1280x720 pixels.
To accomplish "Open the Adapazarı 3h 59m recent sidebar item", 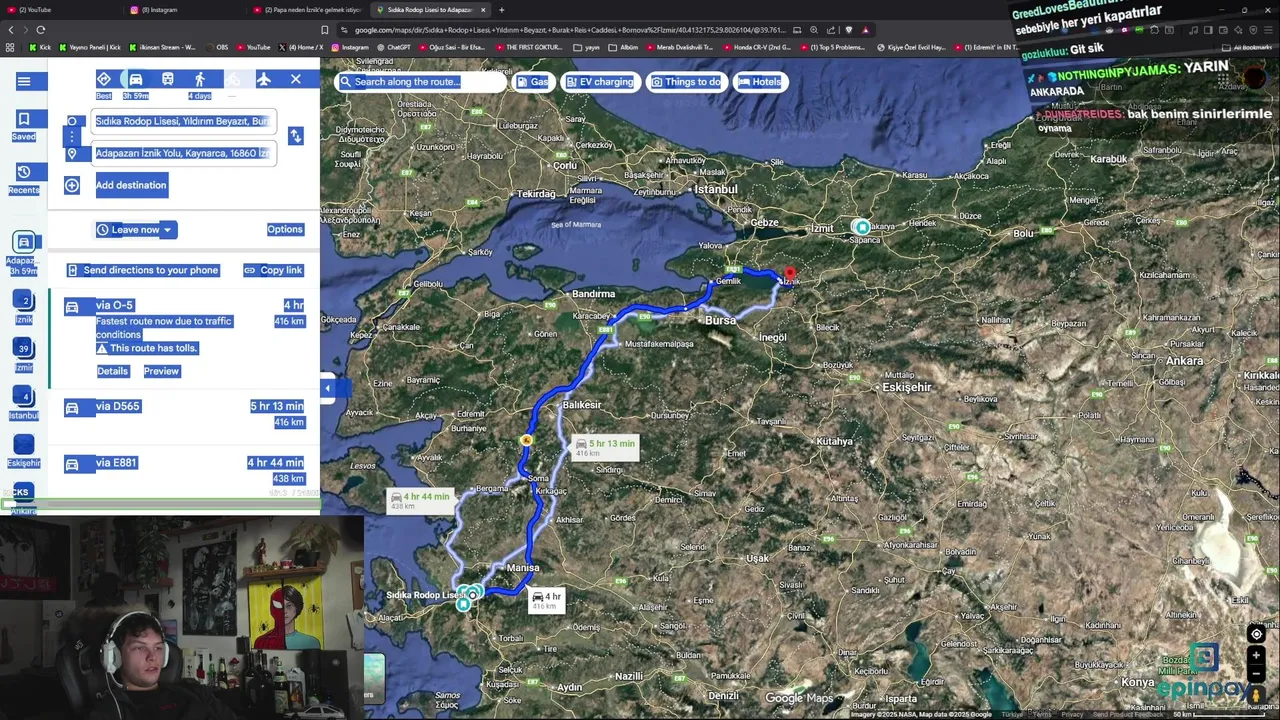I will (x=24, y=253).
